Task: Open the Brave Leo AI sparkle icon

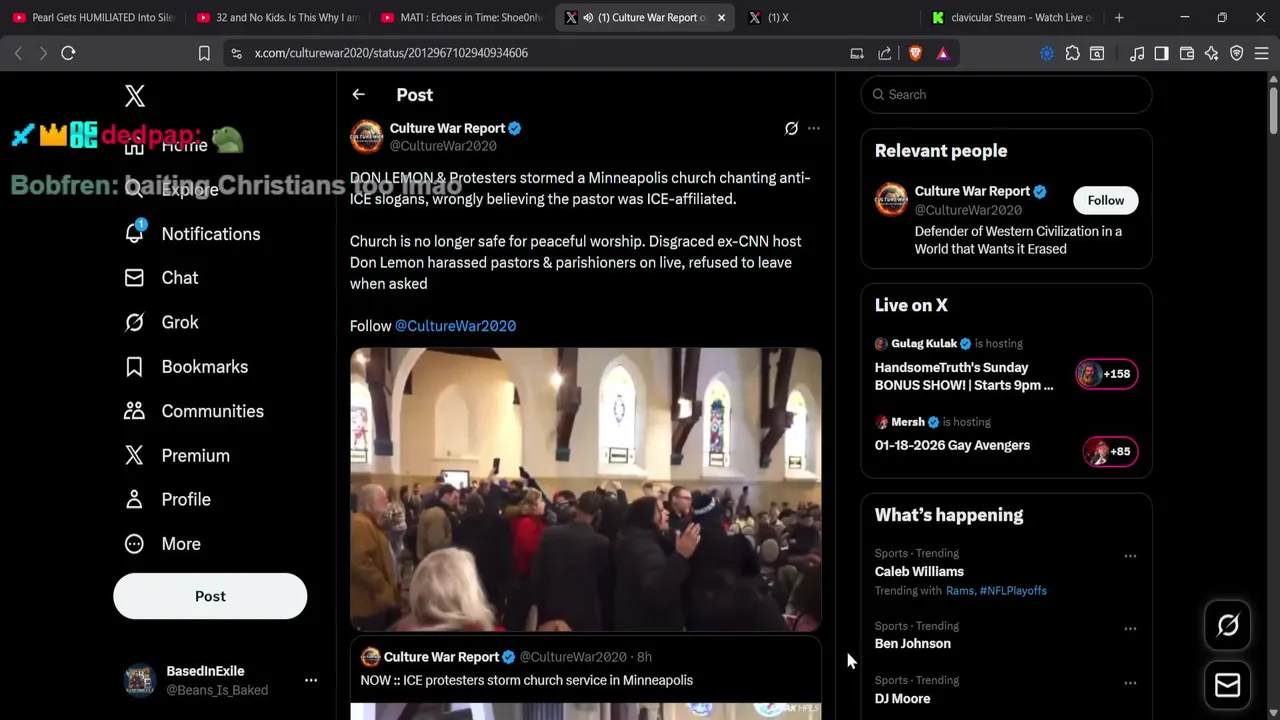Action: 1211,53
